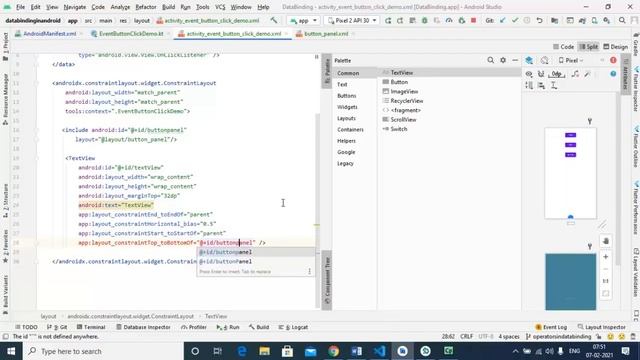The width and height of the screenshot is (640, 360).
Task: Click the magnet autoconnect icon
Action: click(541, 74)
